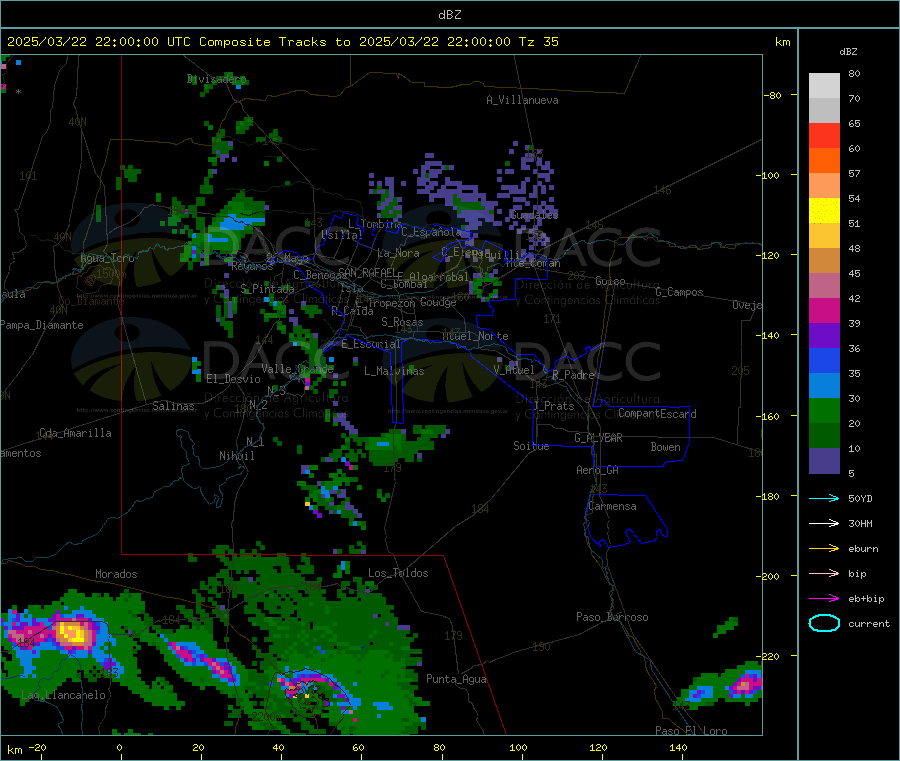This screenshot has width=900, height=761.
Task: Click the pink bip arrow legend icon
Action: tap(824, 573)
